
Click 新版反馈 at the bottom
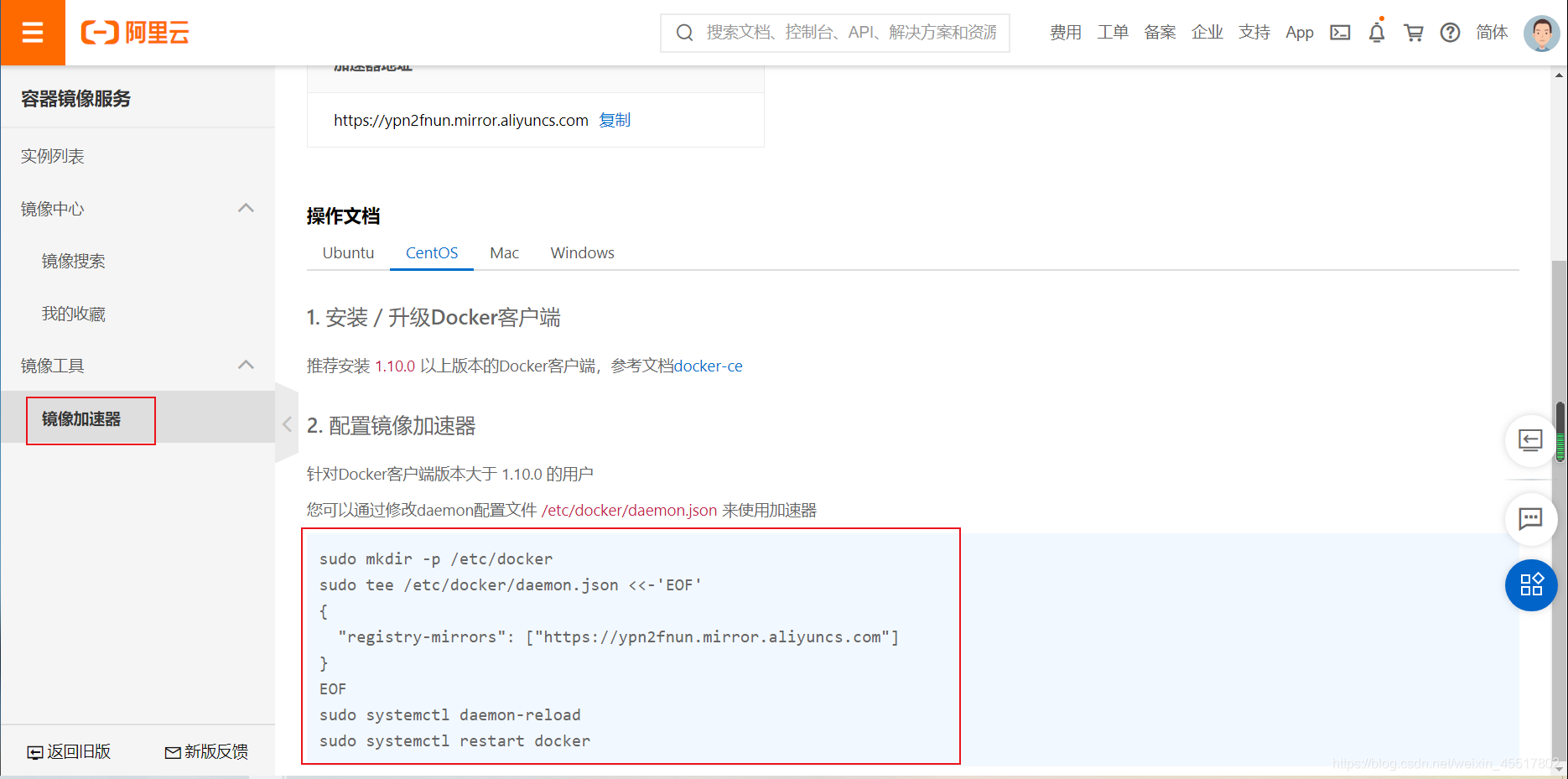(206, 751)
